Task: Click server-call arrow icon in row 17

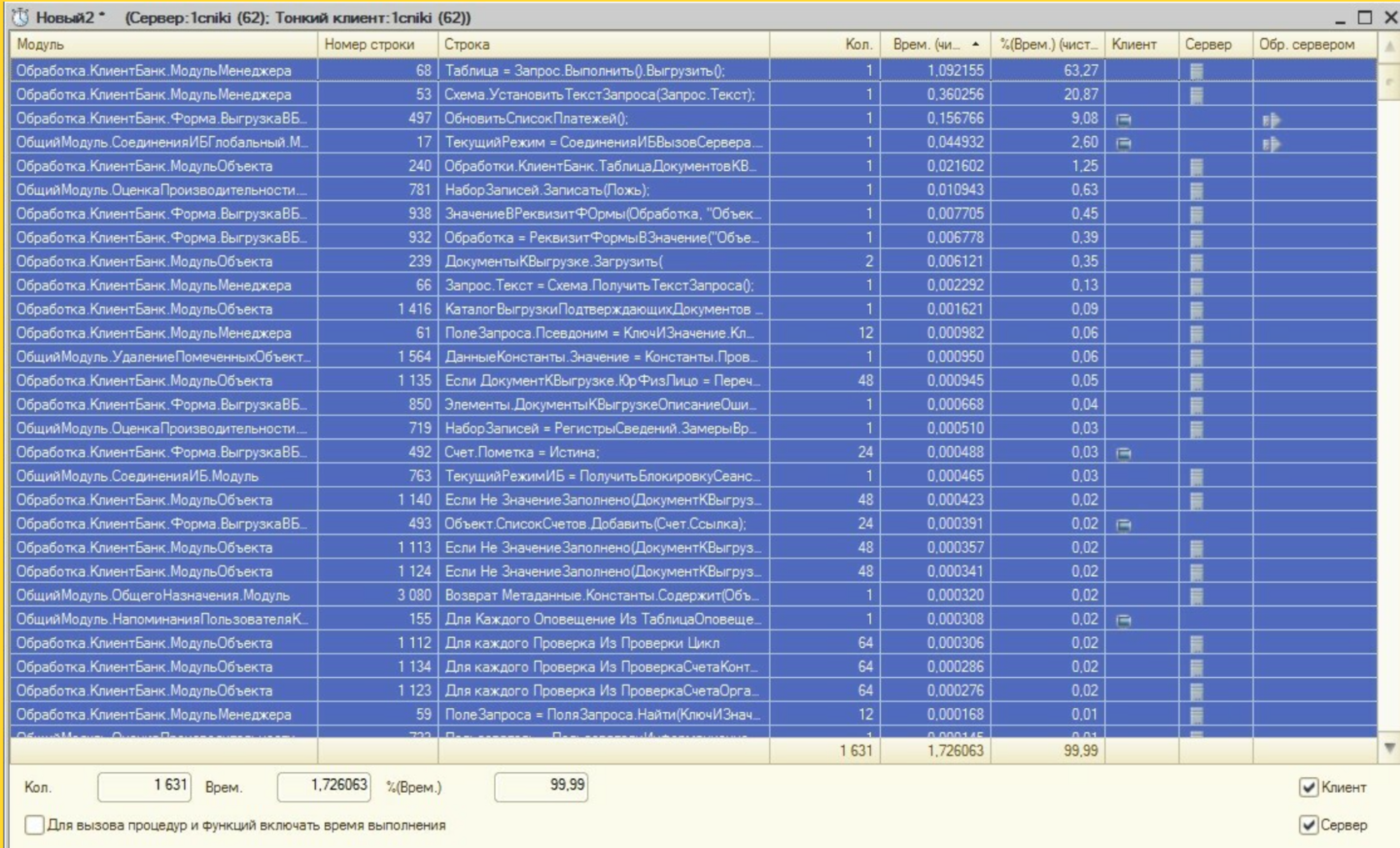Action: (1271, 143)
